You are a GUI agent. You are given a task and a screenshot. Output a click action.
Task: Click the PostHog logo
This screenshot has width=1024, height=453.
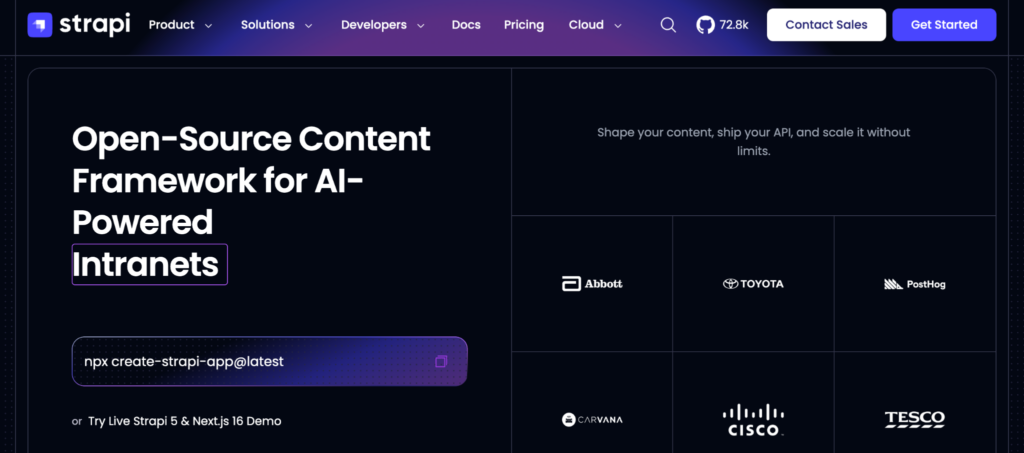point(914,284)
